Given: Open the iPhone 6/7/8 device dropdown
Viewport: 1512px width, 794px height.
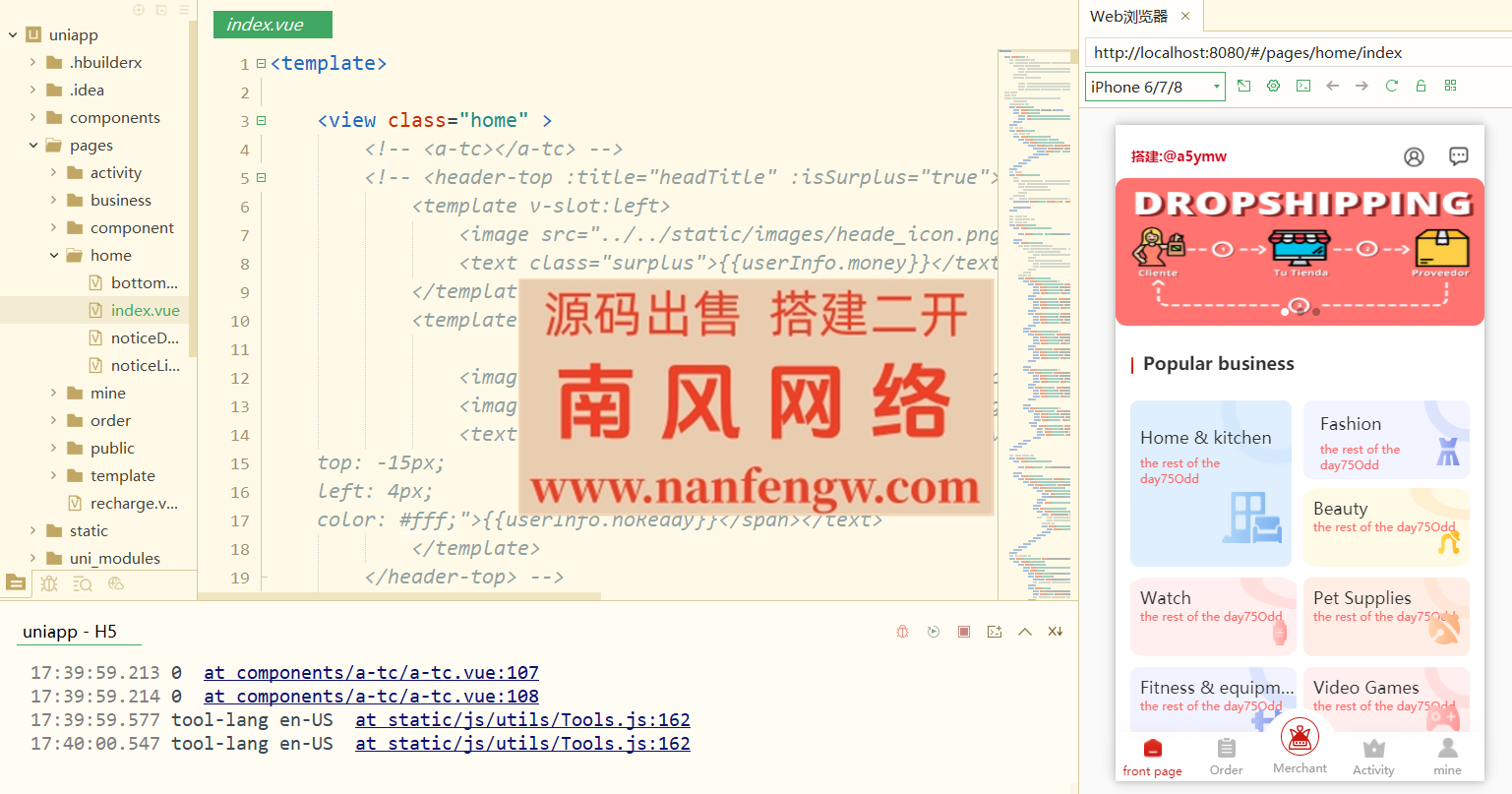Looking at the screenshot, I should pos(1155,87).
